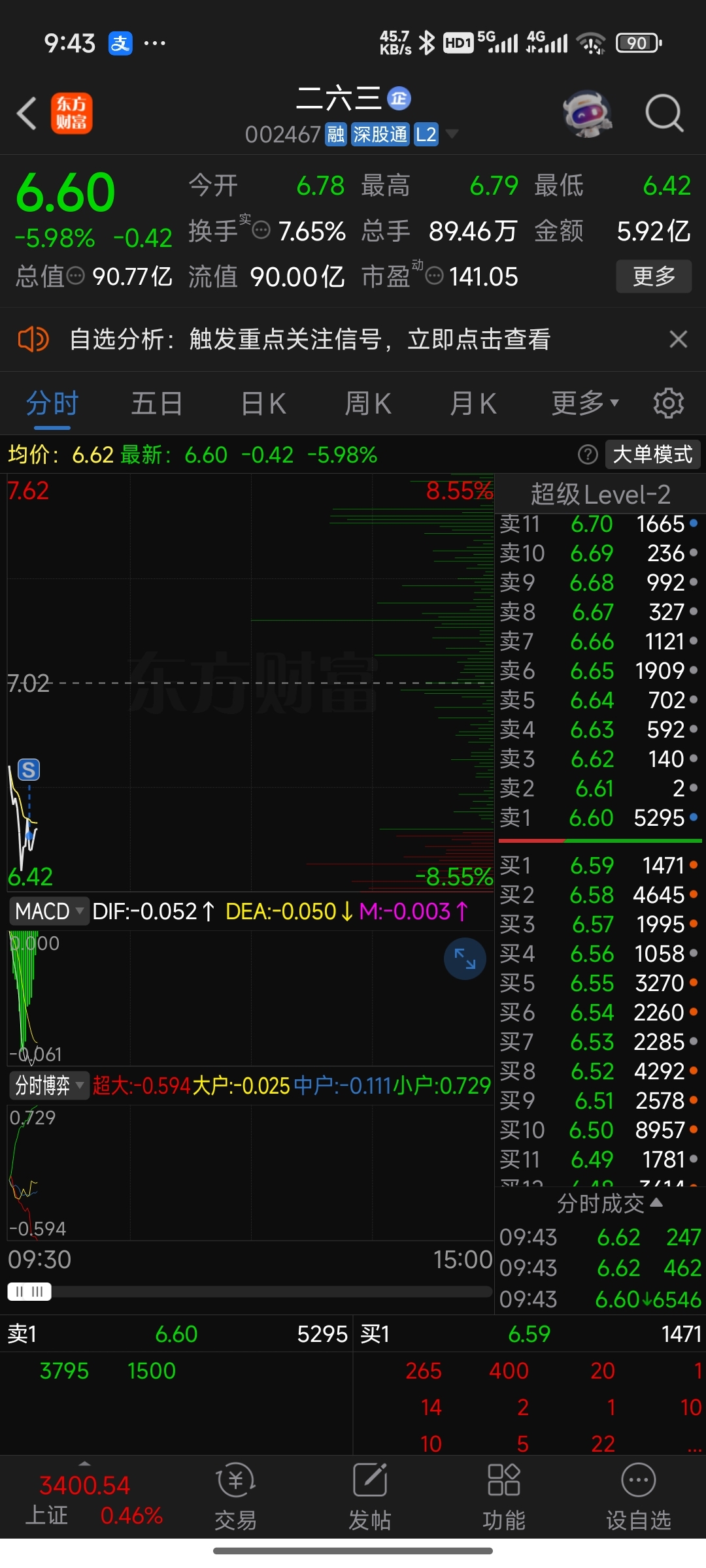Select 卖2 order row at 6.61

(599, 789)
